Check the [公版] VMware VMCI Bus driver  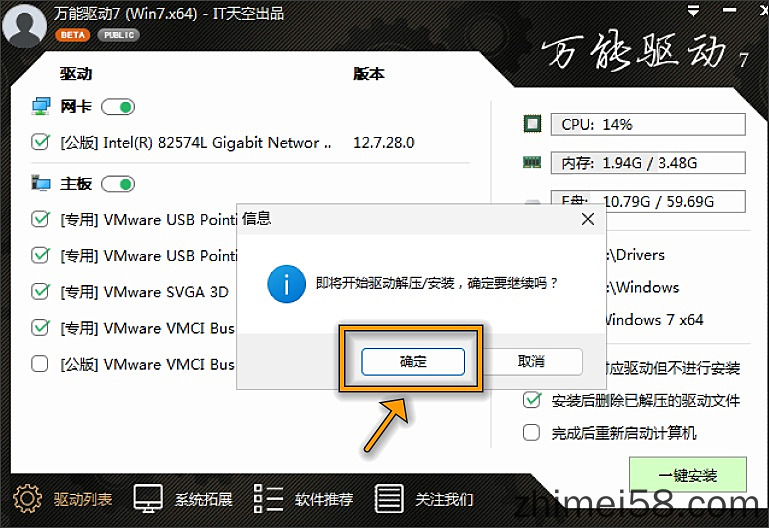click(x=40, y=364)
